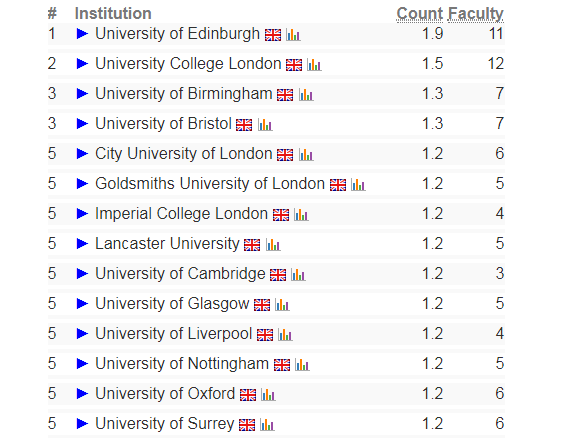Click the chart icon next to University of Bristol
The width and height of the screenshot is (563, 438).
point(265,125)
